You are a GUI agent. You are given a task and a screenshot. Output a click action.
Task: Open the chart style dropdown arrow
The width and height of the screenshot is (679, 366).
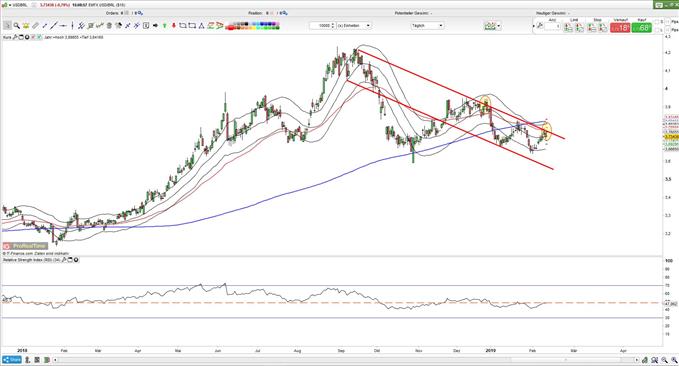pyautogui.click(x=499, y=26)
